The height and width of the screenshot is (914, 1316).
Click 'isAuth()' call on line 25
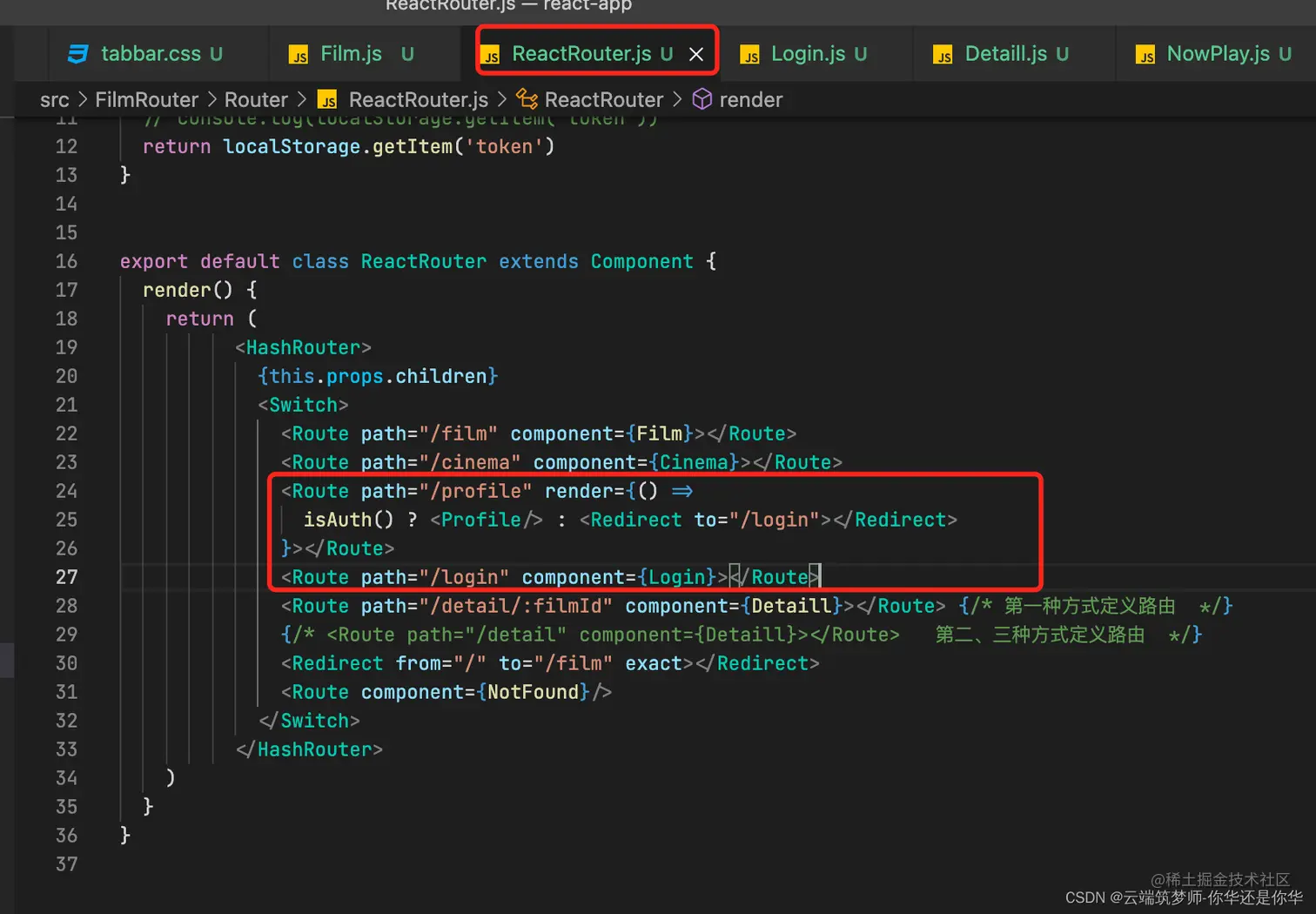[x=349, y=520]
